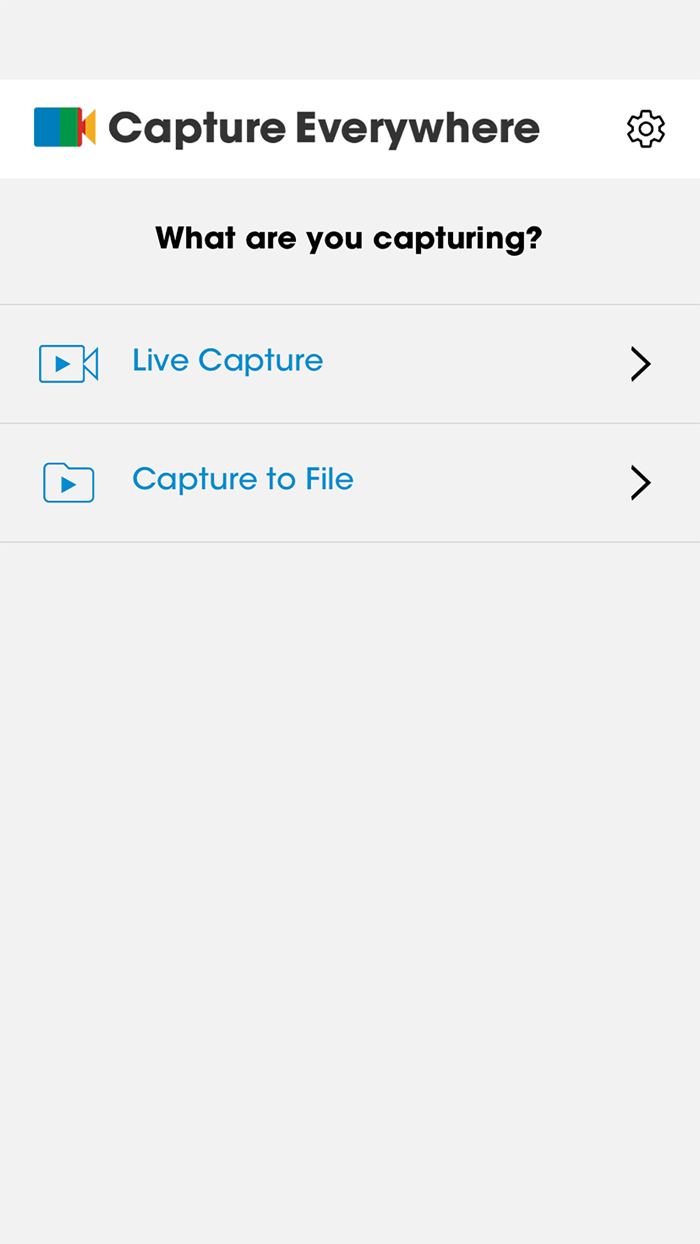Click the Live Capture list row
Viewport: 700px width, 1244px height.
pos(350,363)
